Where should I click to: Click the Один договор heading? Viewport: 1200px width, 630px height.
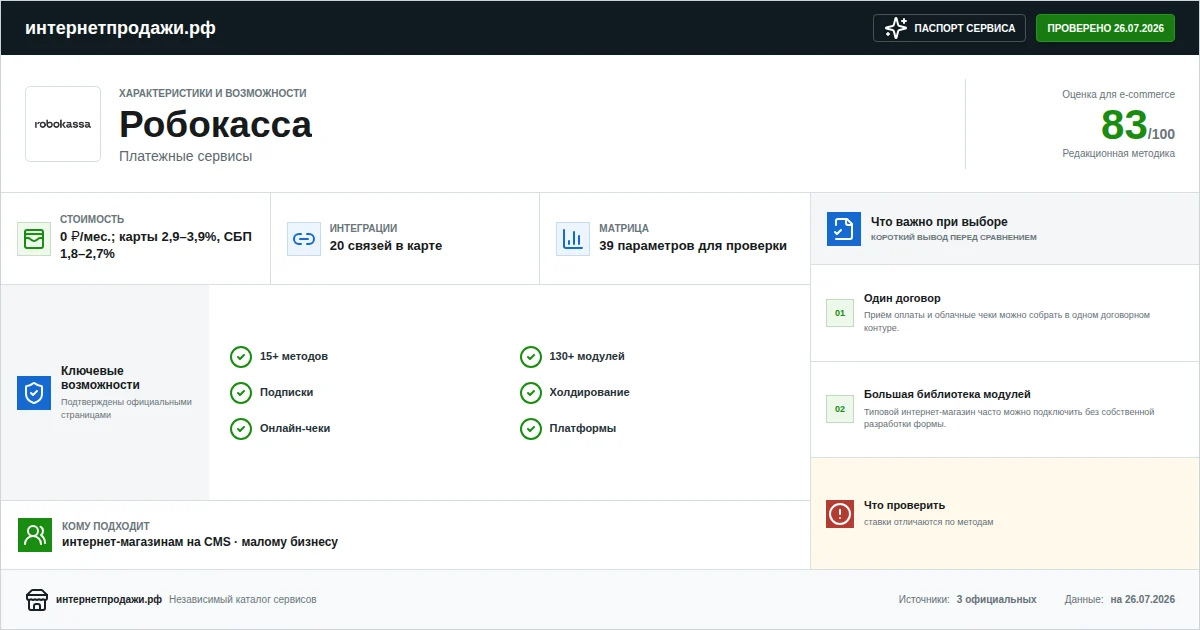(902, 298)
